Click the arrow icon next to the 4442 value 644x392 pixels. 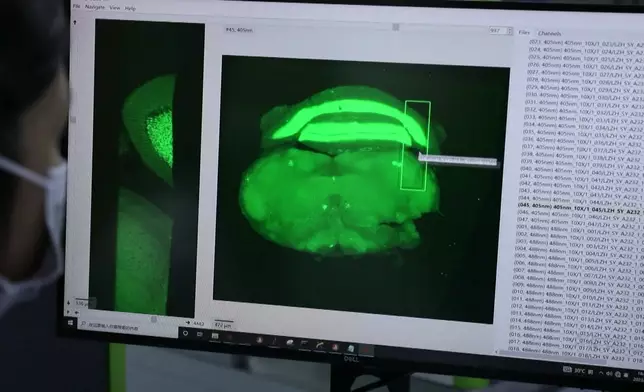click(x=188, y=323)
